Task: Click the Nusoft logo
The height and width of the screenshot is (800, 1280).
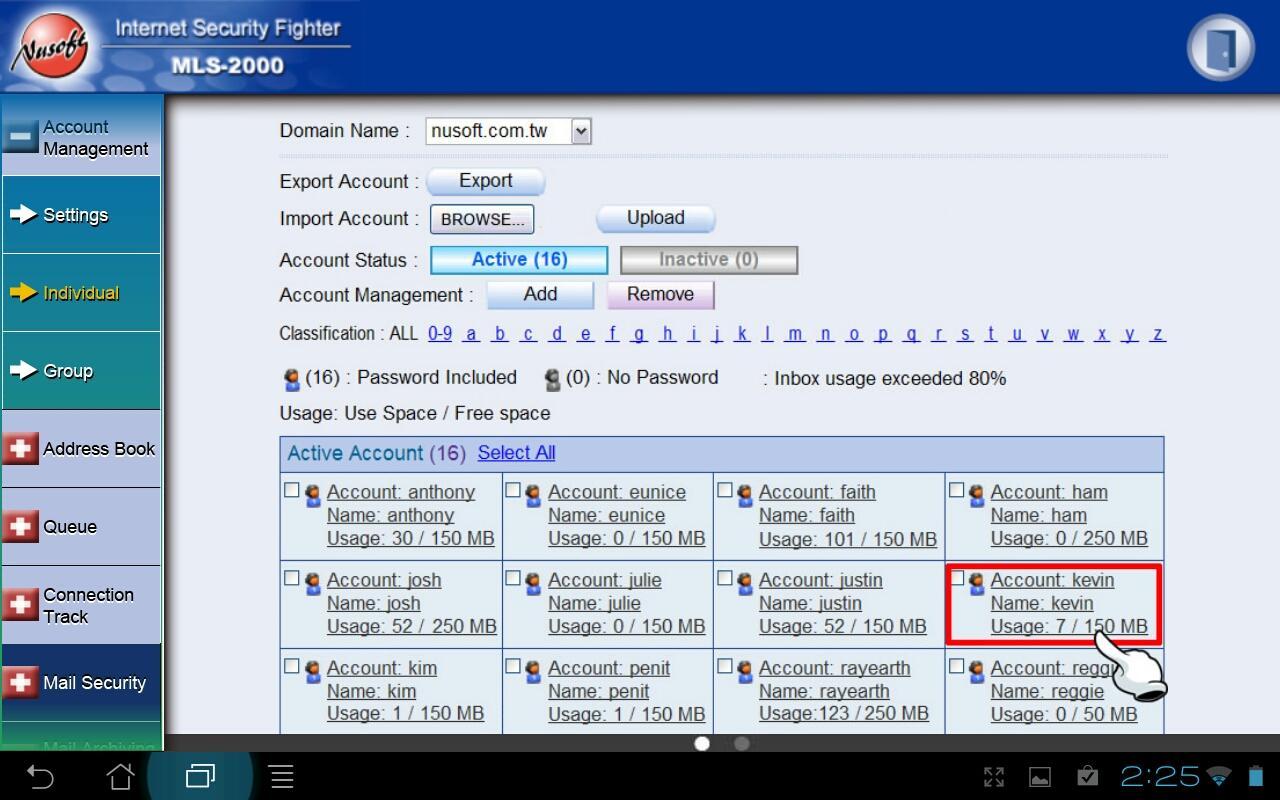Action: click(x=48, y=47)
